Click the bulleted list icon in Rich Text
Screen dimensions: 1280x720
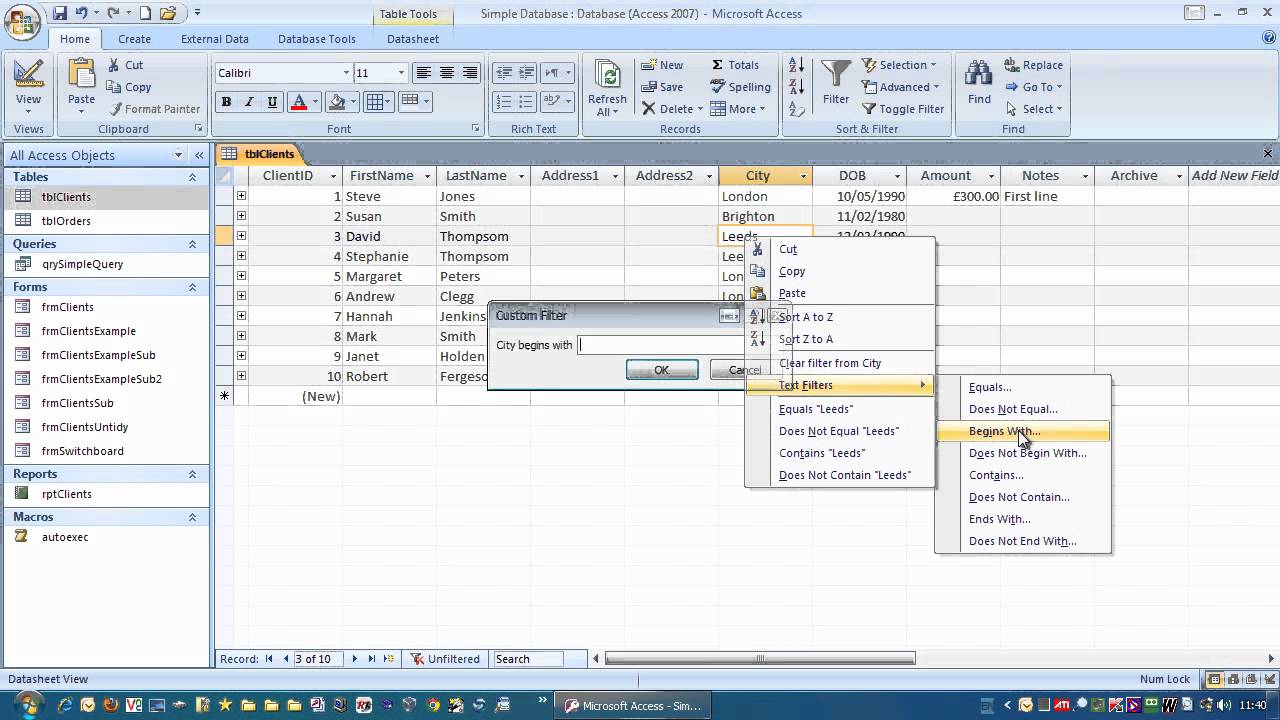[527, 102]
